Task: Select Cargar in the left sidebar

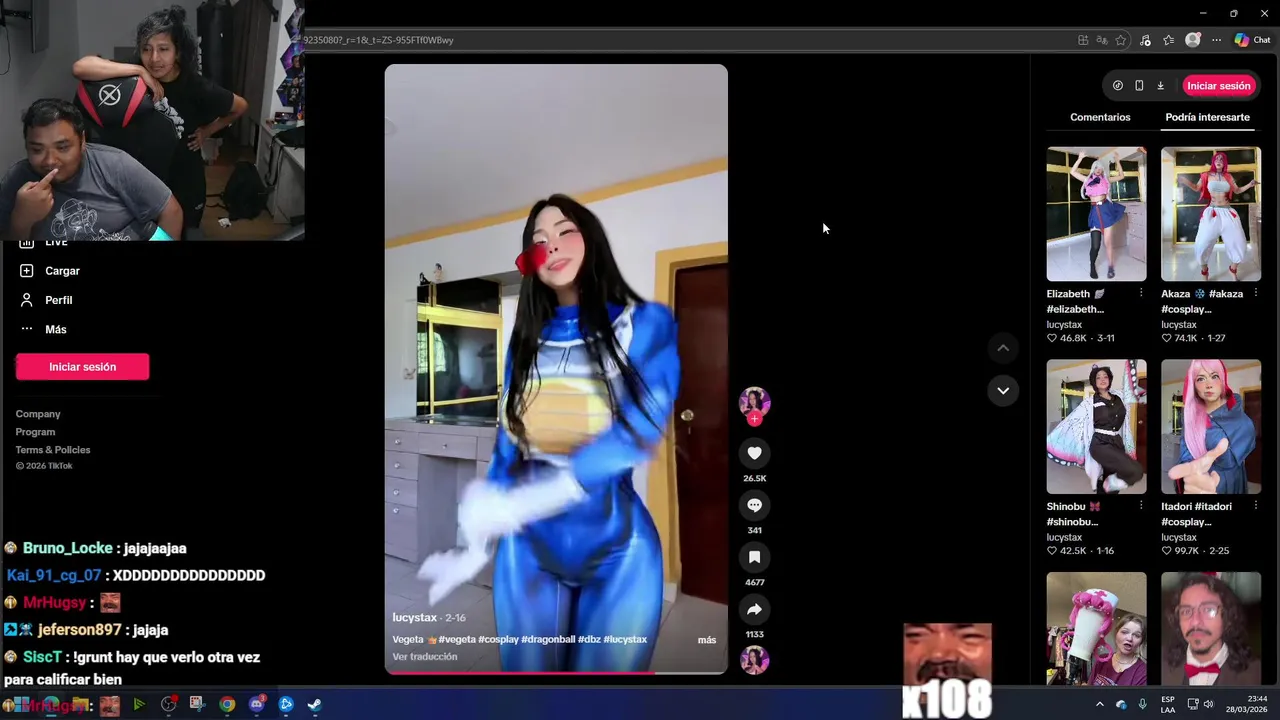Action: (50, 271)
